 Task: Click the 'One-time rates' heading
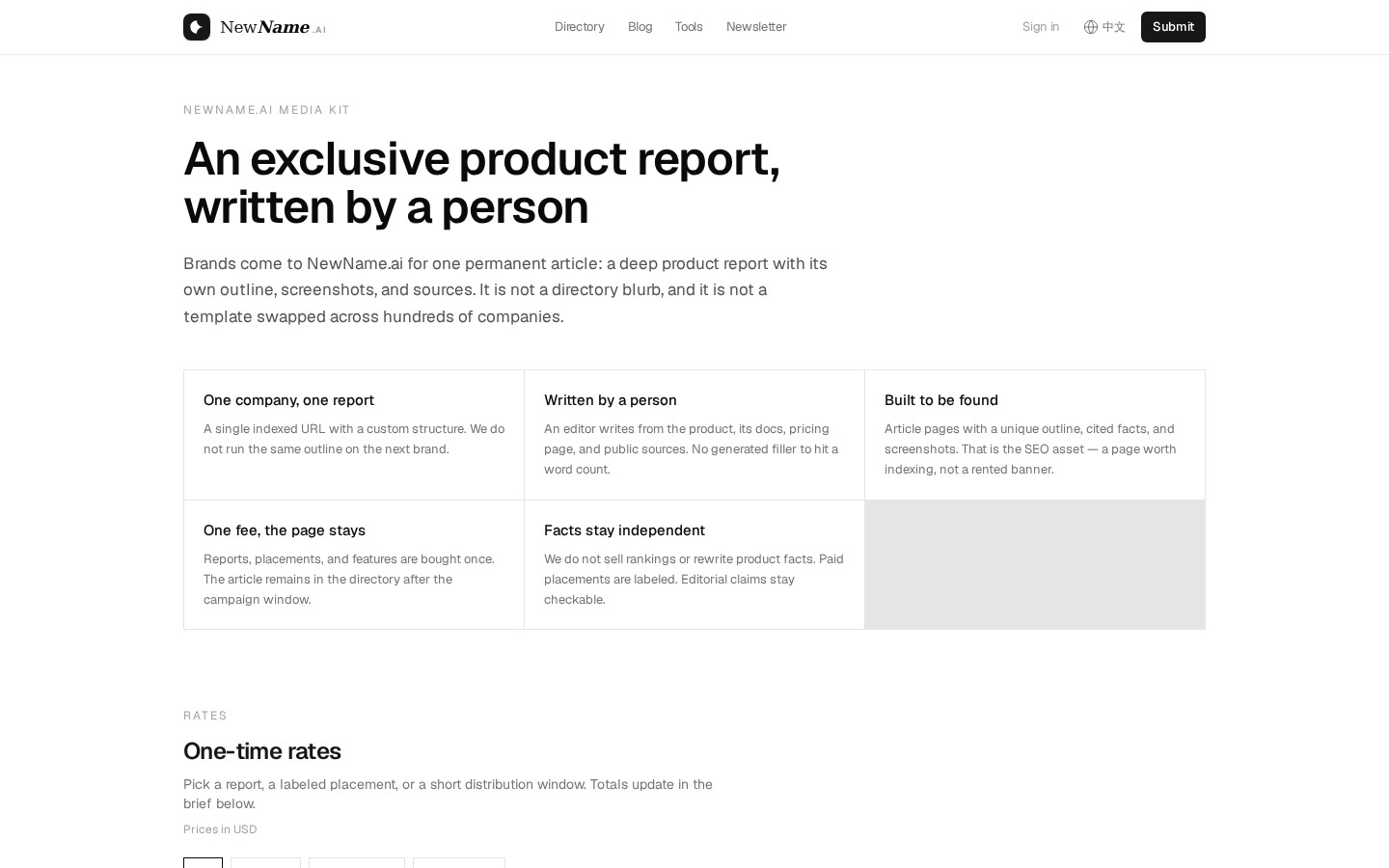tap(262, 751)
